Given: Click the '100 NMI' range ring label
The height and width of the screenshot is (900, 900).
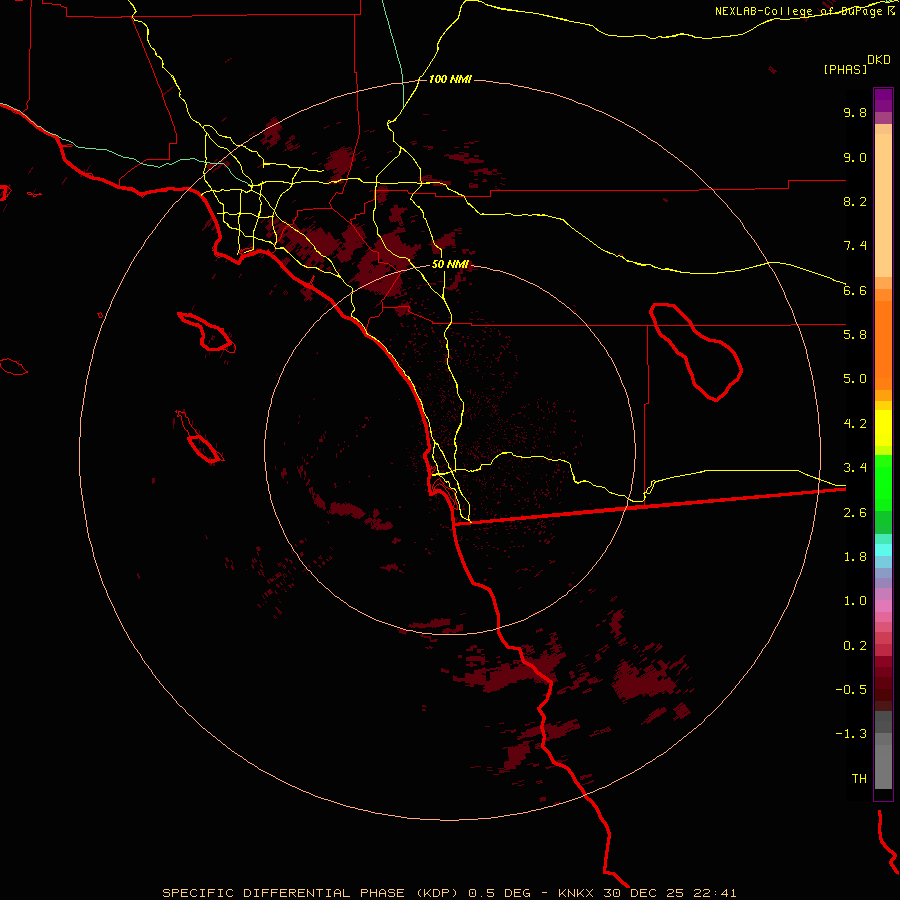Looking at the screenshot, I should [x=450, y=79].
